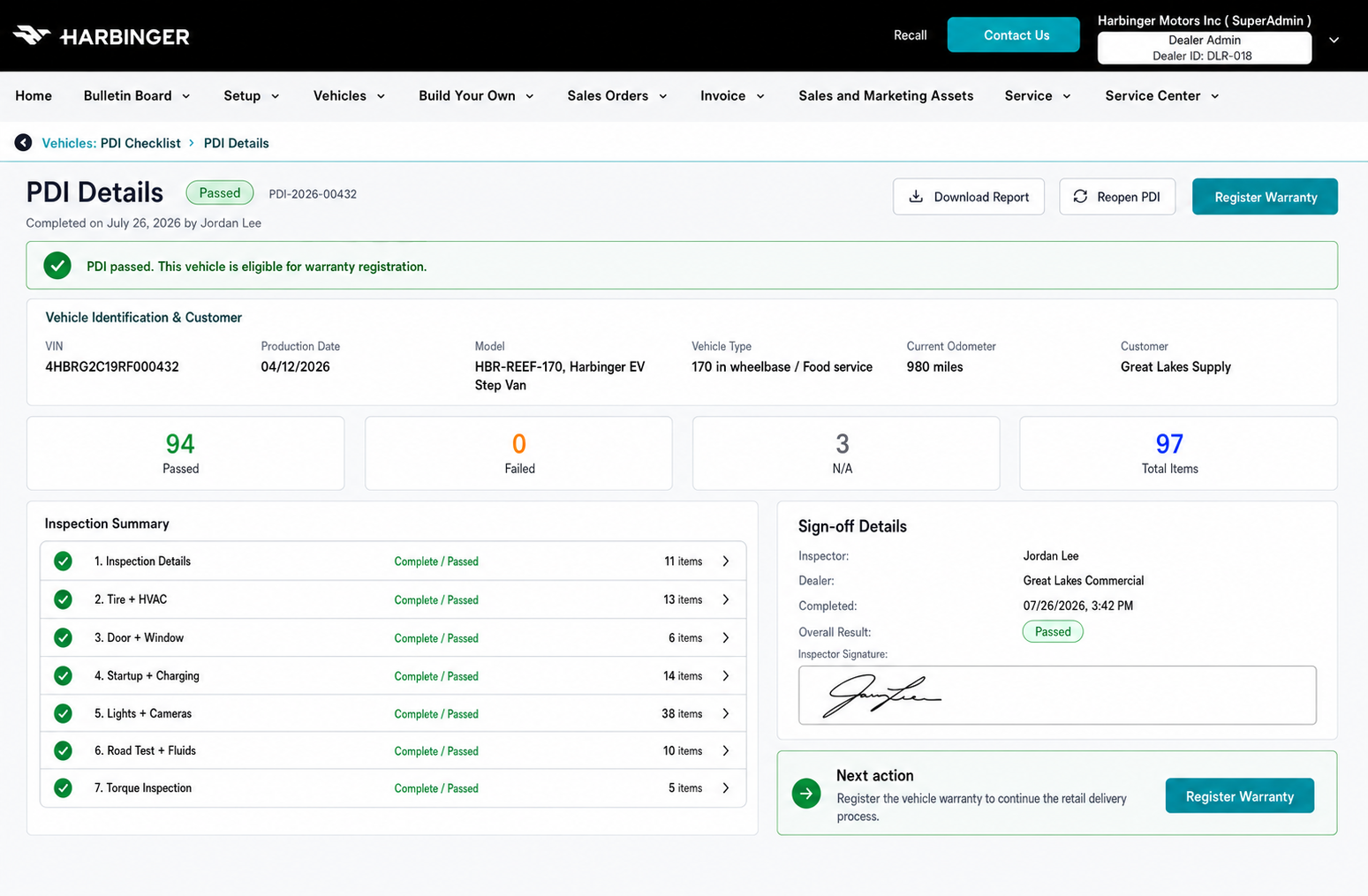Click the customer name Great Lakes Supply
1368x896 pixels.
[x=1175, y=367]
